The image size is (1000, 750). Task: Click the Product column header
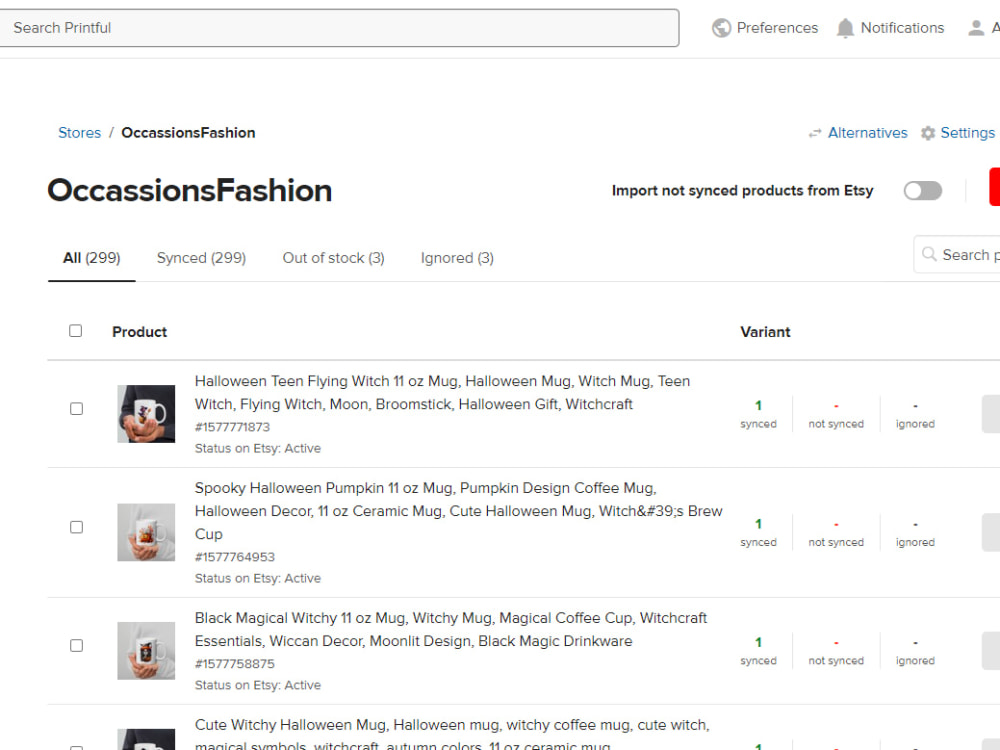pos(139,332)
